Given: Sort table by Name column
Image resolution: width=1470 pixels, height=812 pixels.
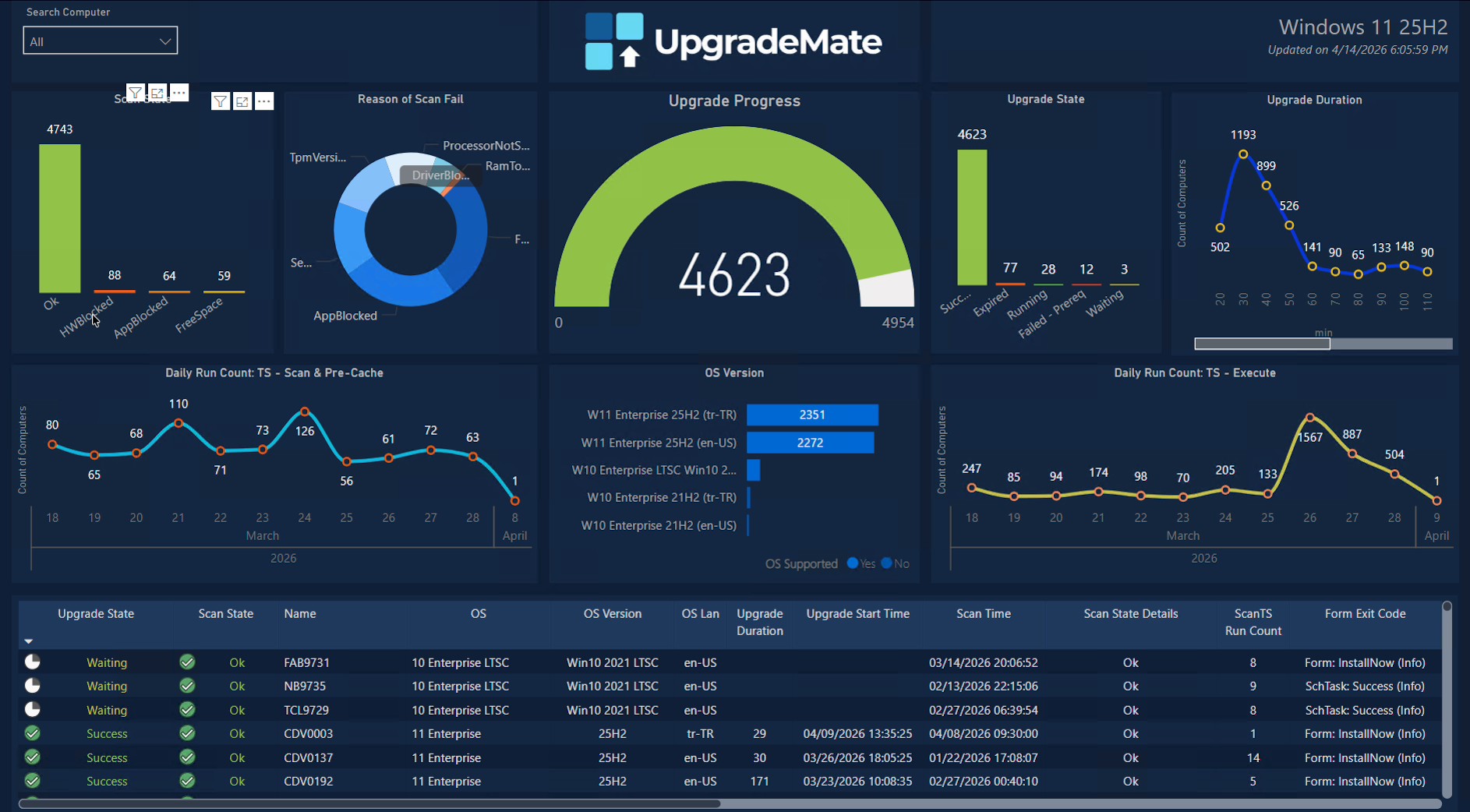Looking at the screenshot, I should (300, 614).
